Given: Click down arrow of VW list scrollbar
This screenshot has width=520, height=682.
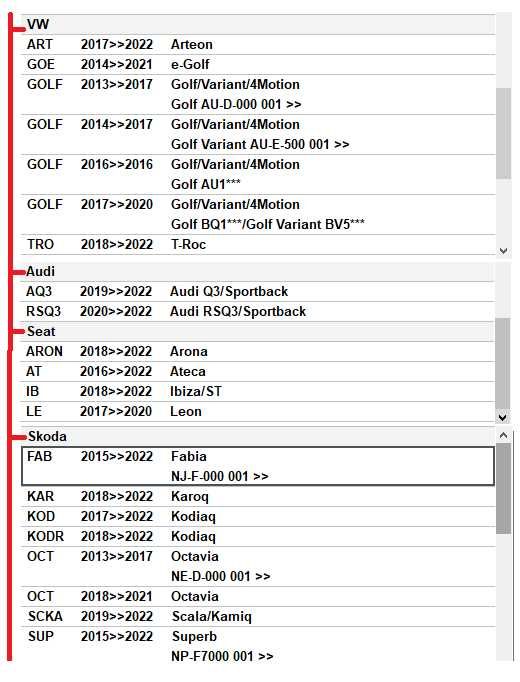Looking at the screenshot, I should (x=503, y=251).
